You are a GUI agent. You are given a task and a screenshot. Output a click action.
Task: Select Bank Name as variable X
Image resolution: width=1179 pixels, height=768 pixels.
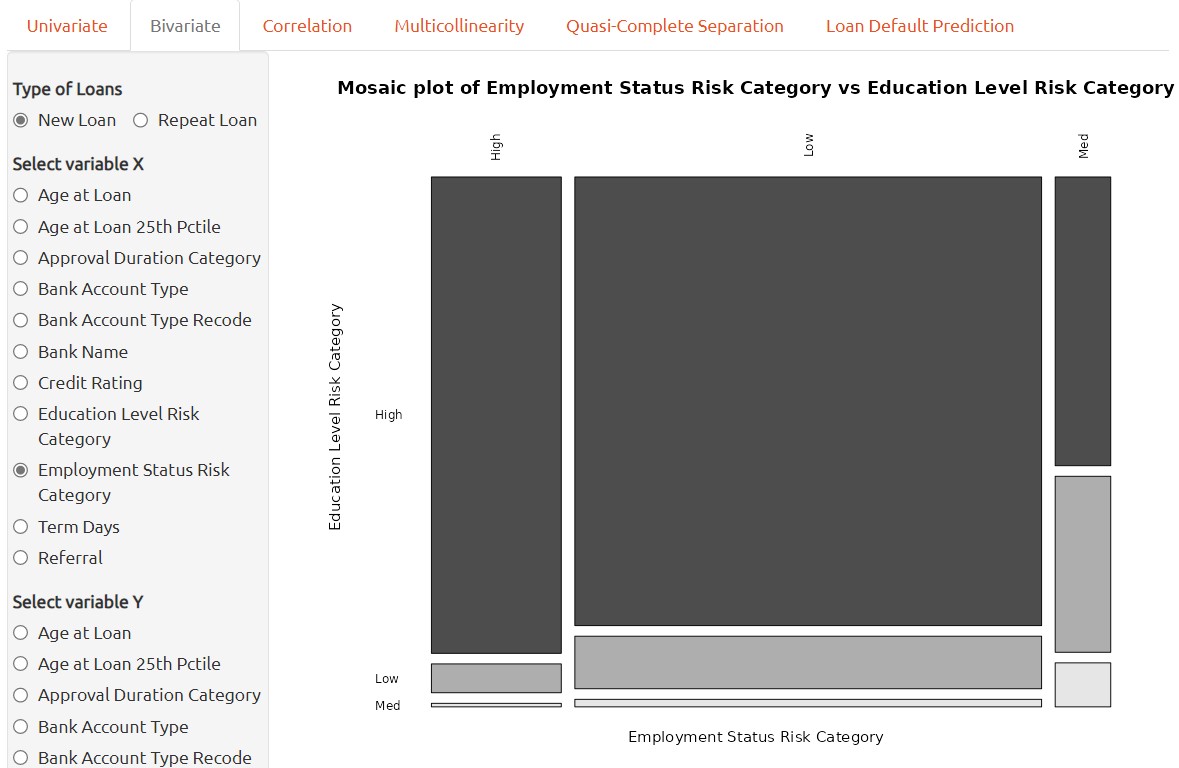click(x=21, y=352)
